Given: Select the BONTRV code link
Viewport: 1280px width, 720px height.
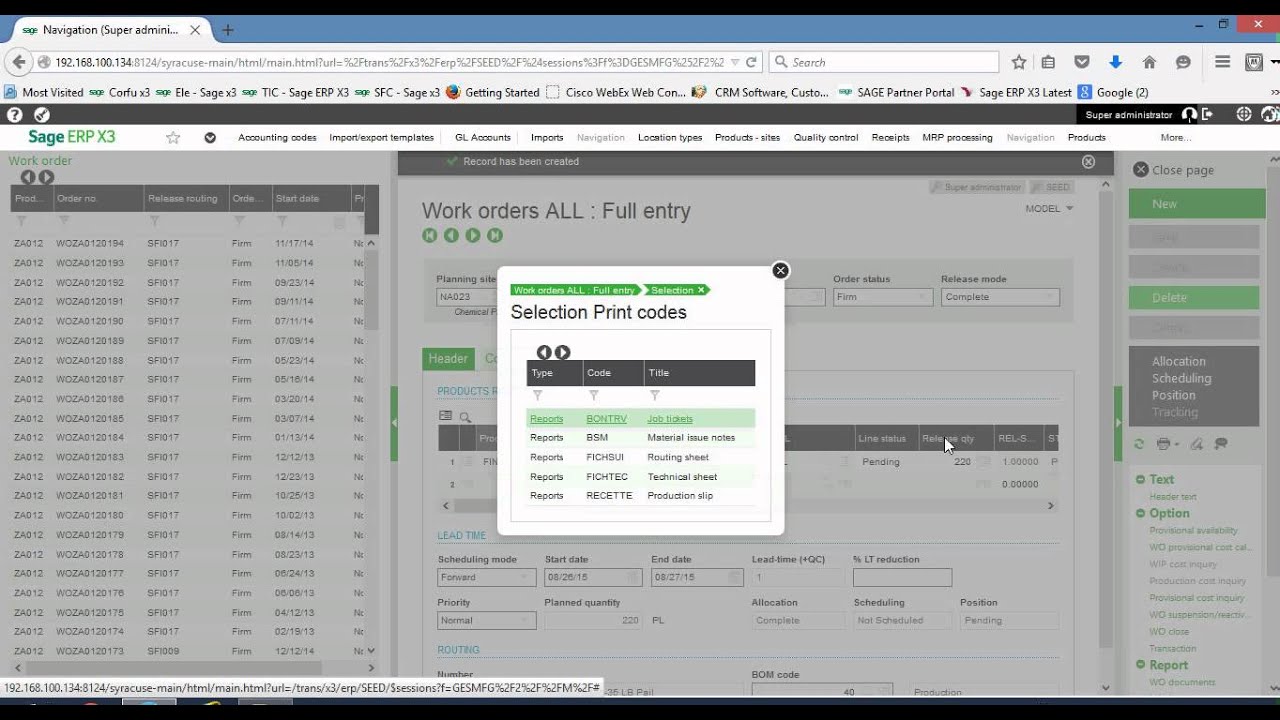Looking at the screenshot, I should pyautogui.click(x=606, y=419).
